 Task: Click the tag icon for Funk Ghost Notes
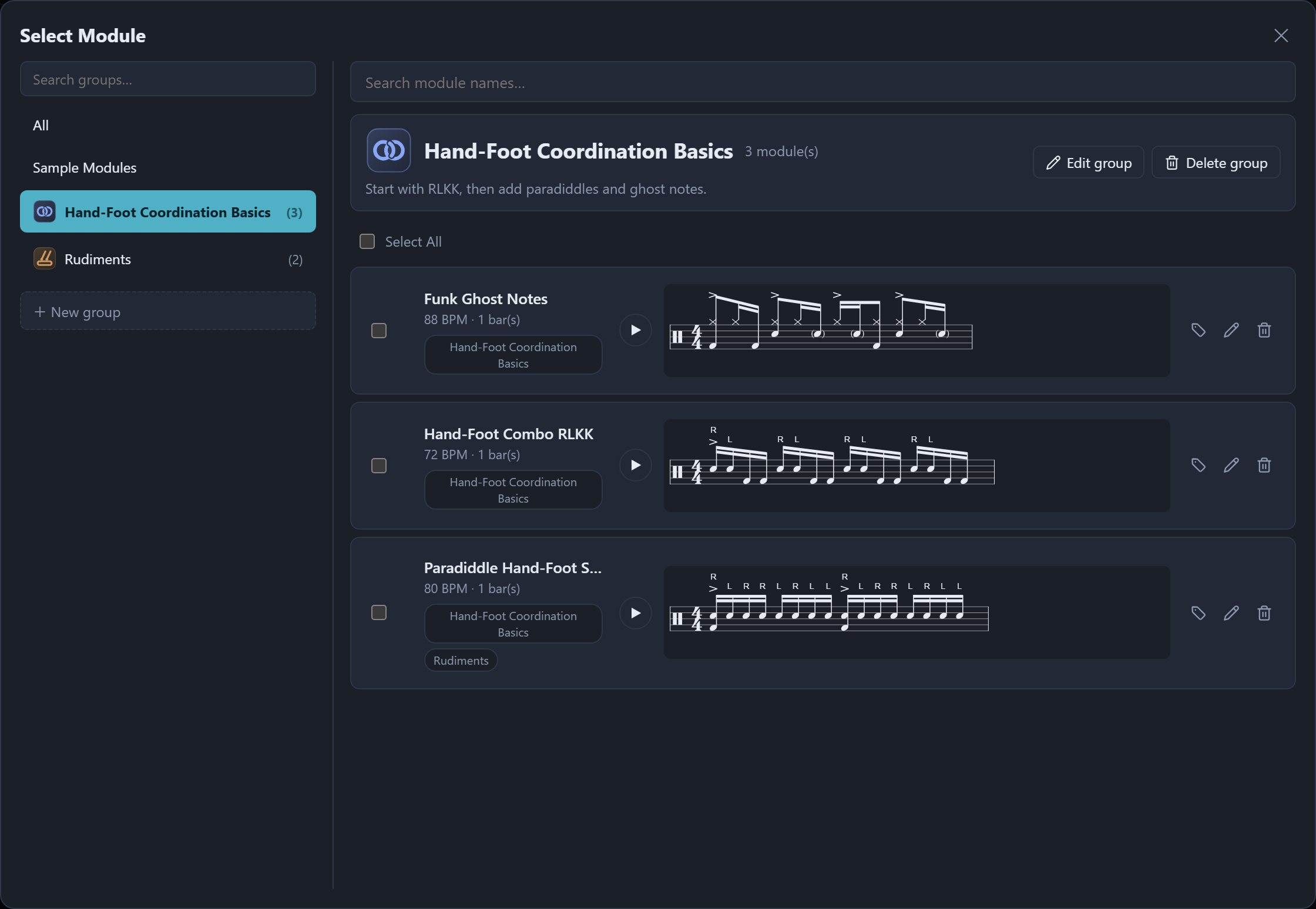pos(1198,330)
